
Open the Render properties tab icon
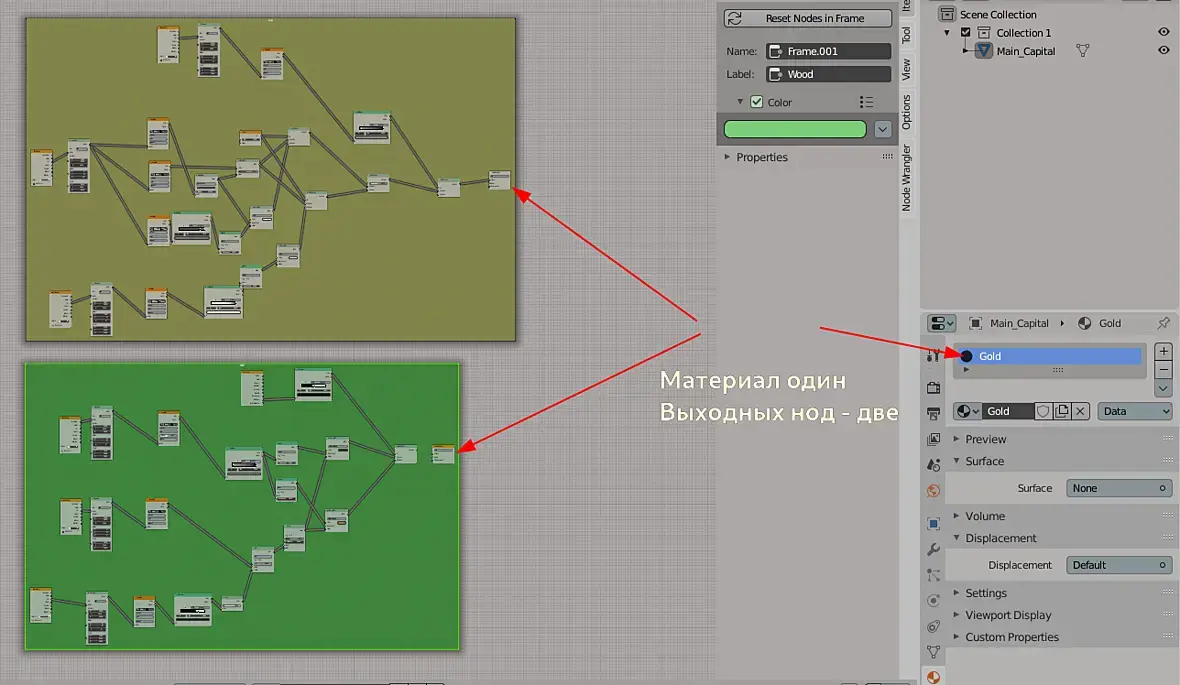[x=933, y=388]
